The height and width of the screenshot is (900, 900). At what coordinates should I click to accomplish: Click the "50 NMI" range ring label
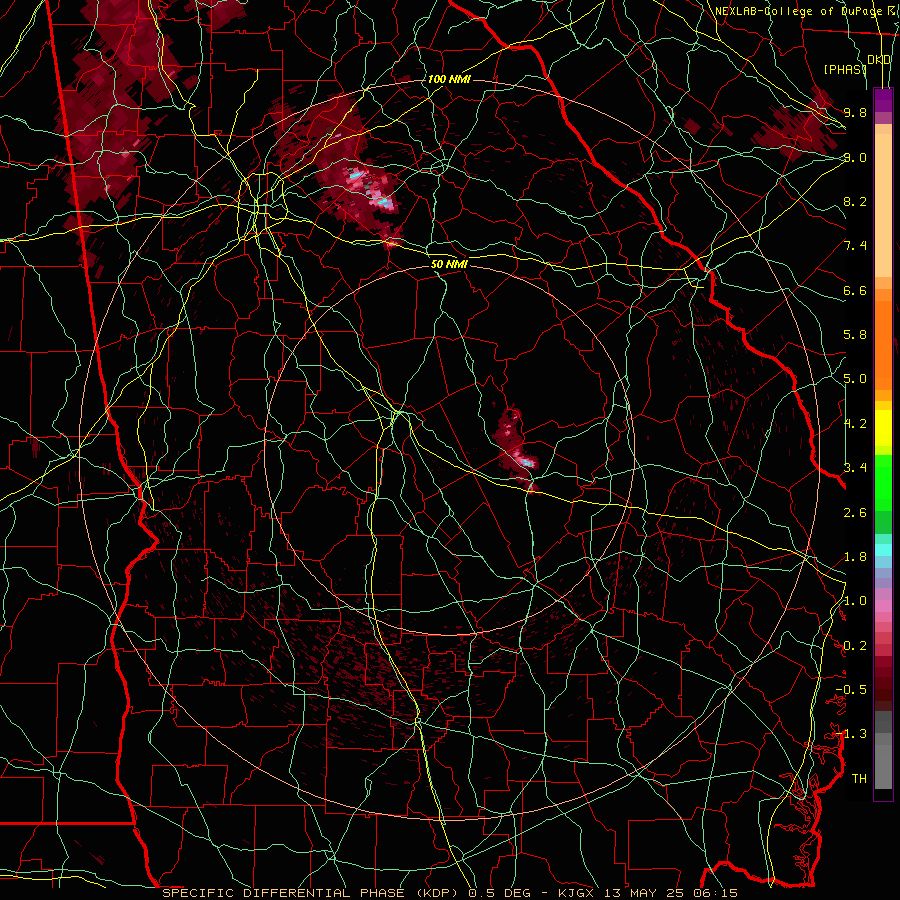(449, 264)
